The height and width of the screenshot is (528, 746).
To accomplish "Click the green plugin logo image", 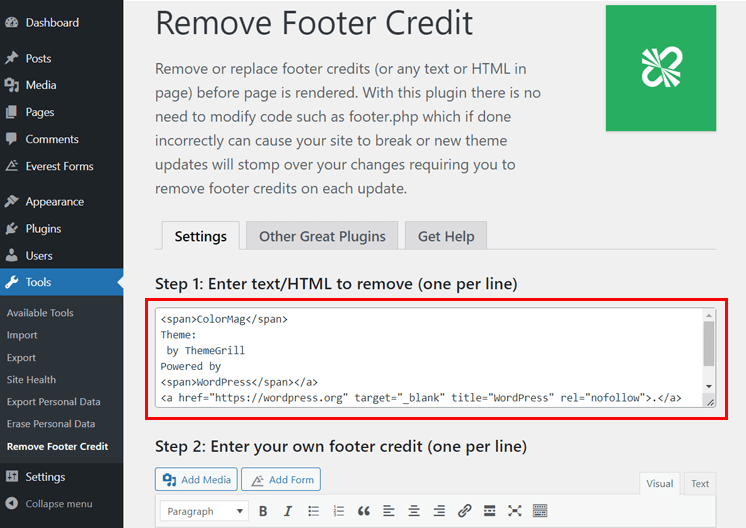I will pos(661,68).
